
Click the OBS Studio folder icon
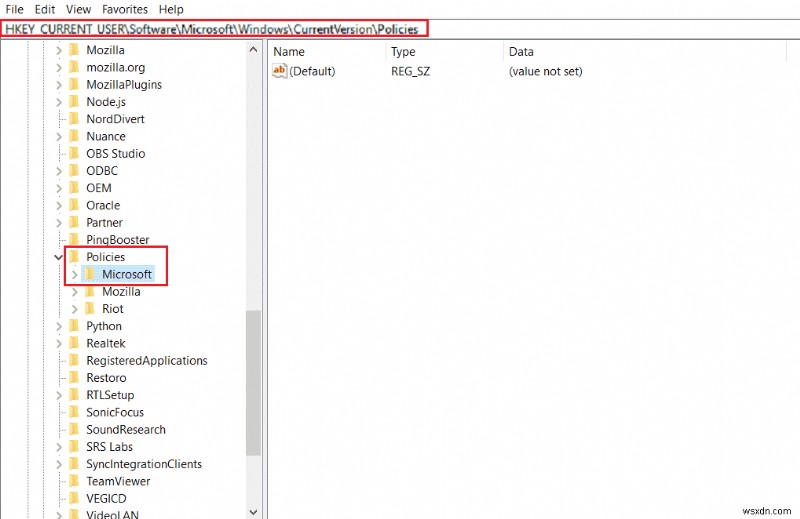coord(74,153)
